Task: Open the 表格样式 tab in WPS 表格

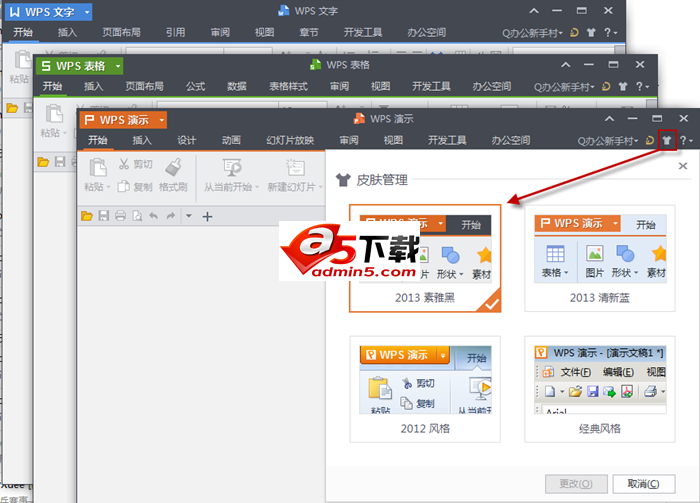Action: click(x=288, y=87)
